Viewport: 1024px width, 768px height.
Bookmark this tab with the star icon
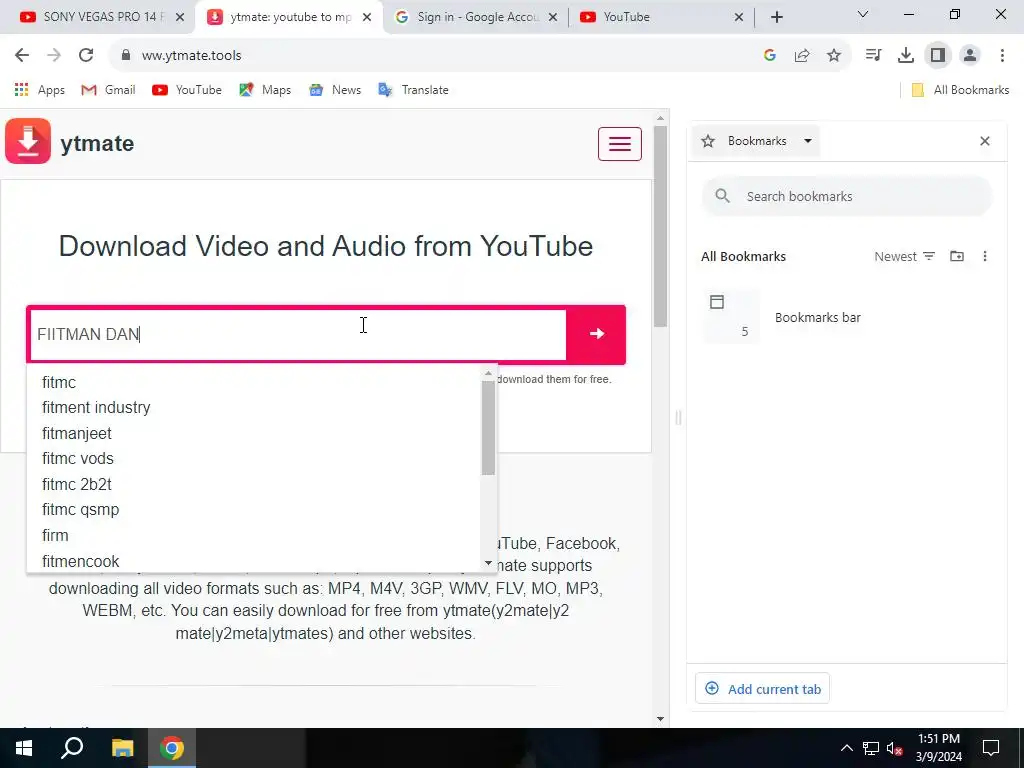tap(834, 56)
